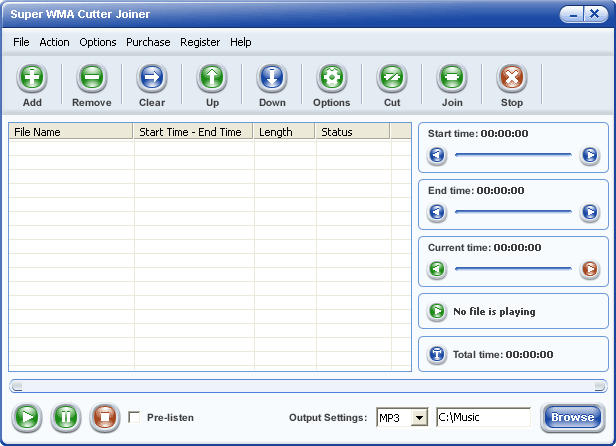Move file Up with toolbar icon

point(211,79)
